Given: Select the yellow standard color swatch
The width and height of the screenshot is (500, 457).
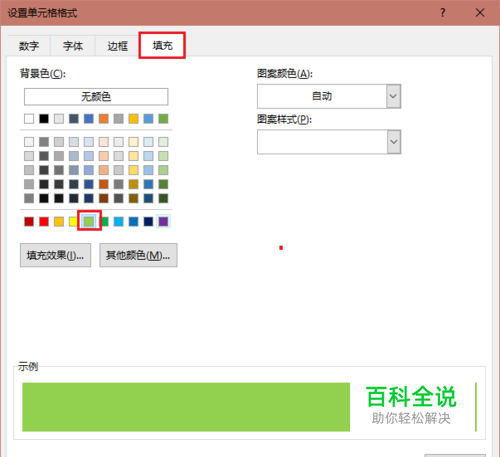Looking at the screenshot, I should tap(73, 221).
